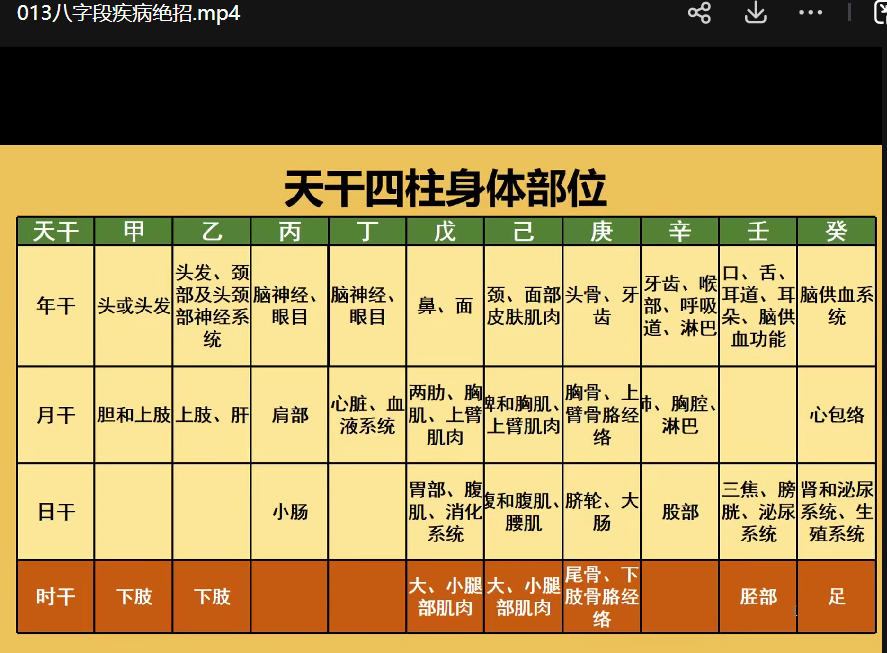The image size is (887, 653).
Task: Click the download icon
Action: [755, 13]
